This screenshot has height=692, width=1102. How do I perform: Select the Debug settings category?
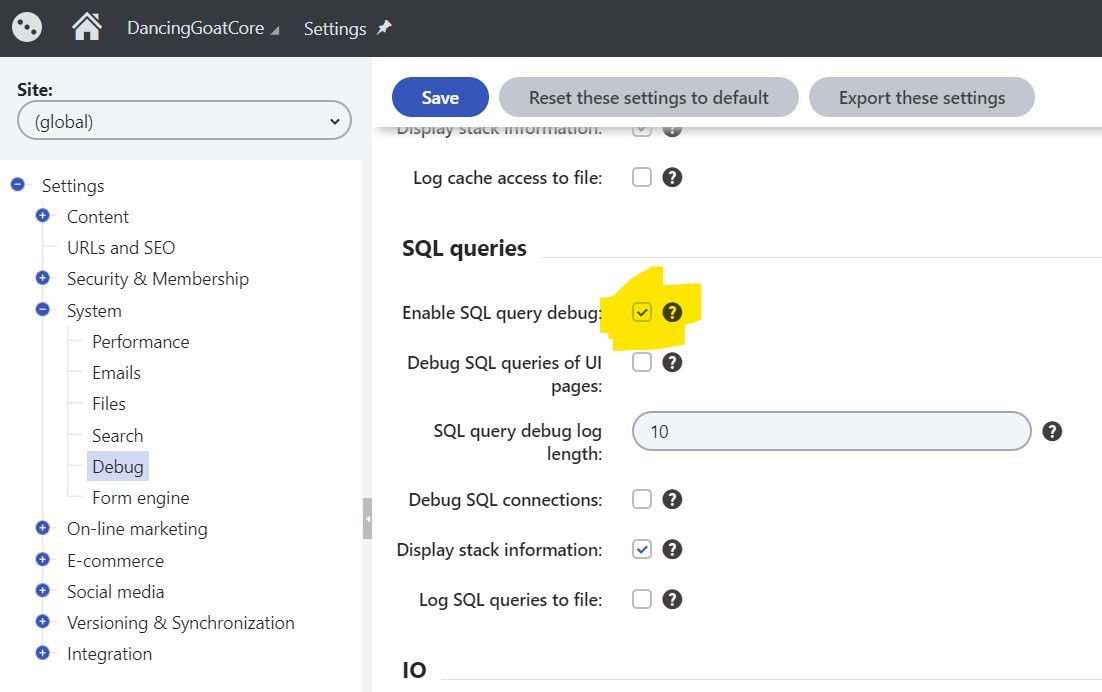[117, 466]
